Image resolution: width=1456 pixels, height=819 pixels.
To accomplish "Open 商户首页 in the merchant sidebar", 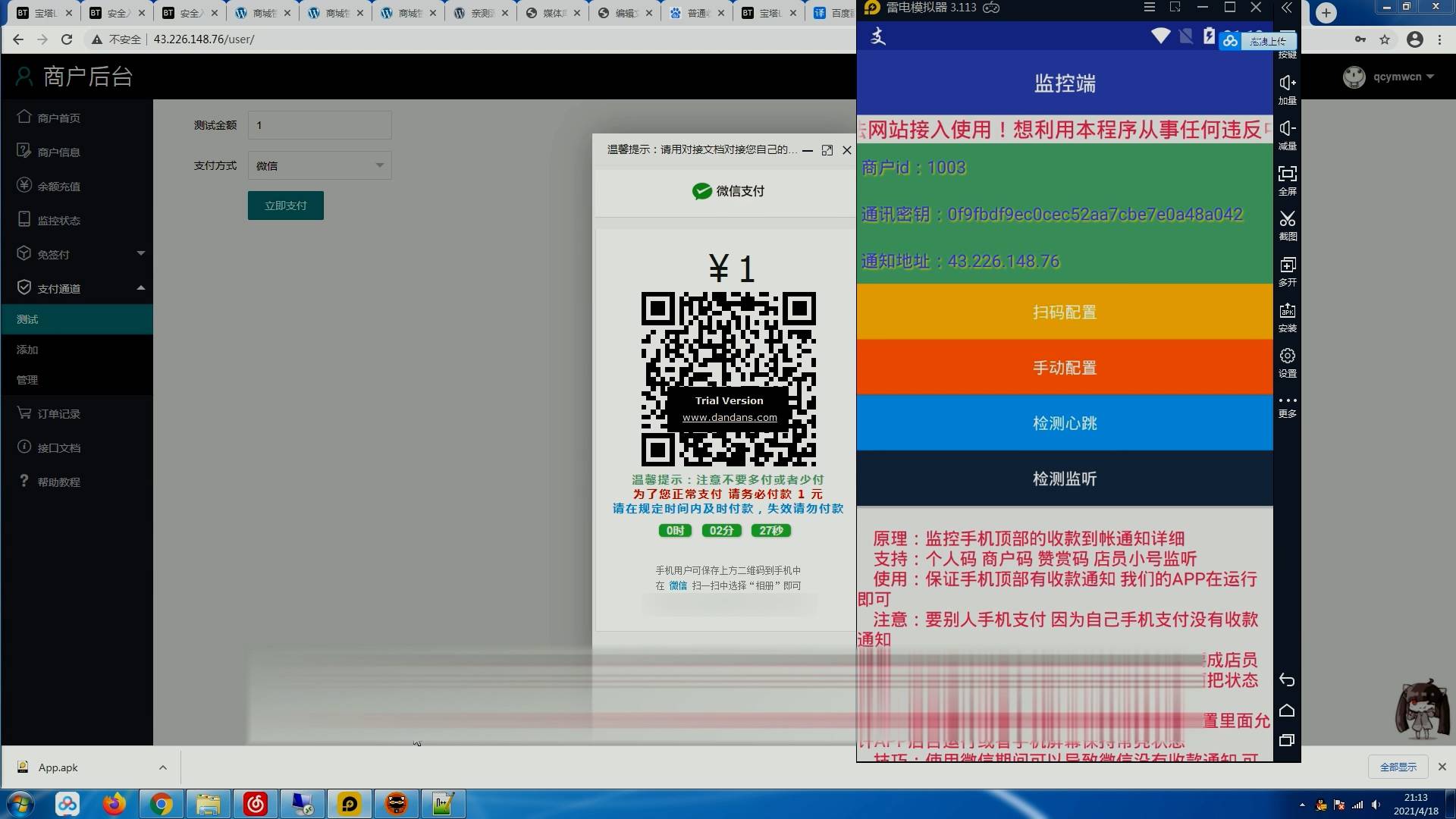I will (x=59, y=118).
